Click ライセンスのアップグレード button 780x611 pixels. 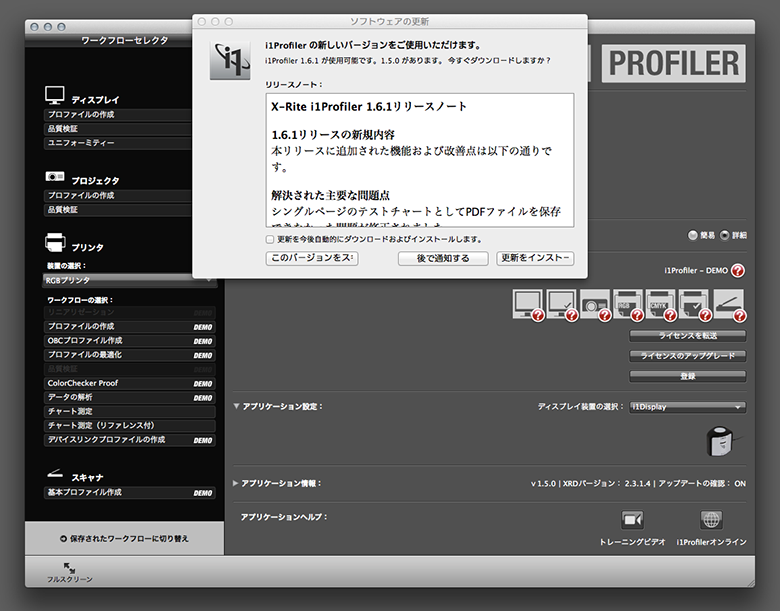point(687,355)
